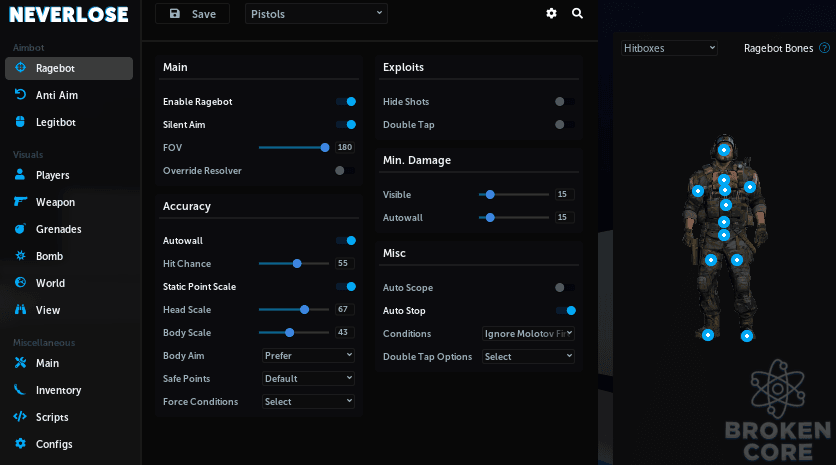
Task: Turn off Silent Aim toggle
Action: click(346, 124)
